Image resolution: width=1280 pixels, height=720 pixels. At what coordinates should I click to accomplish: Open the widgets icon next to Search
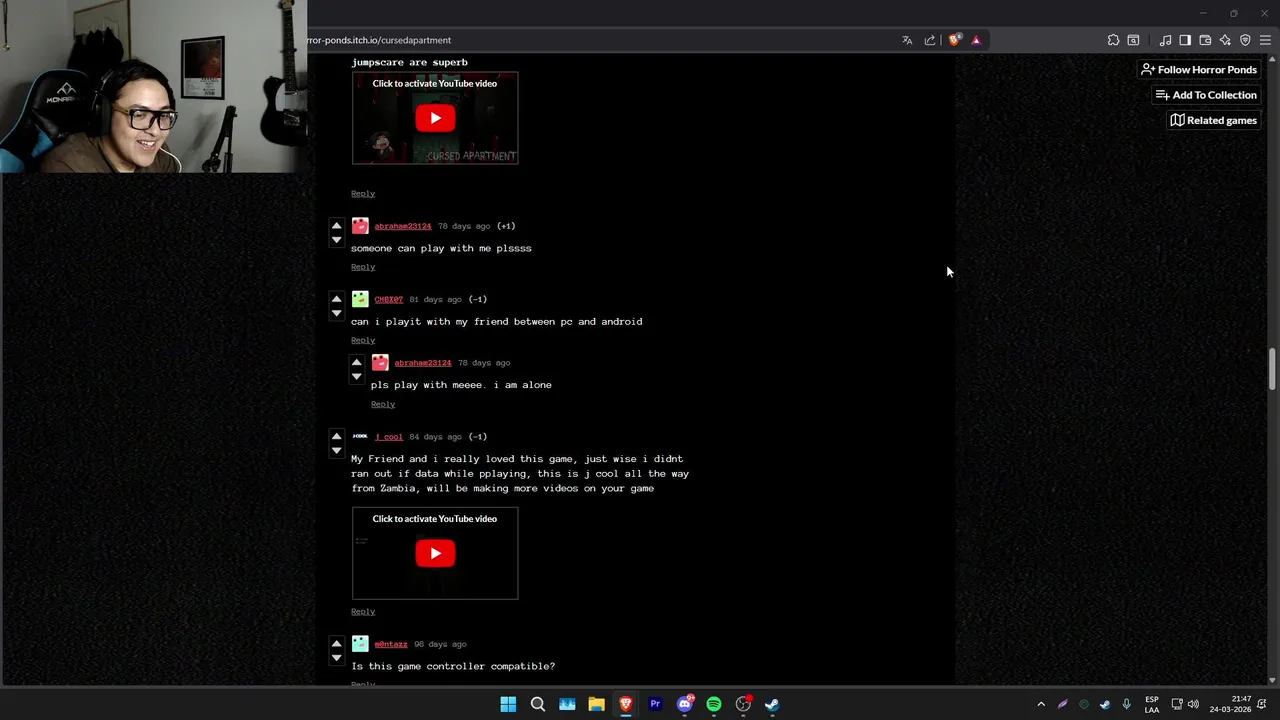(x=567, y=704)
